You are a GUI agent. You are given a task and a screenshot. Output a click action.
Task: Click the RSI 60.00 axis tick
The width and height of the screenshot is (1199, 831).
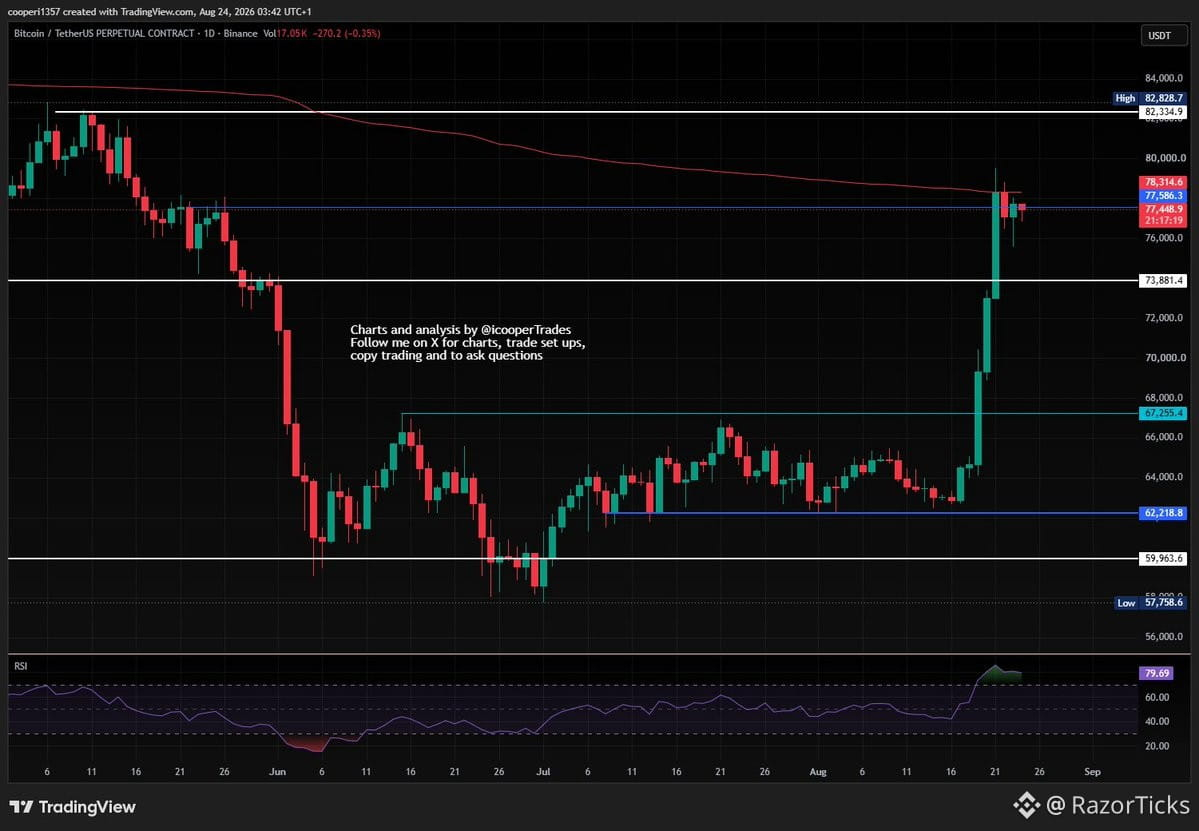tap(1157, 697)
